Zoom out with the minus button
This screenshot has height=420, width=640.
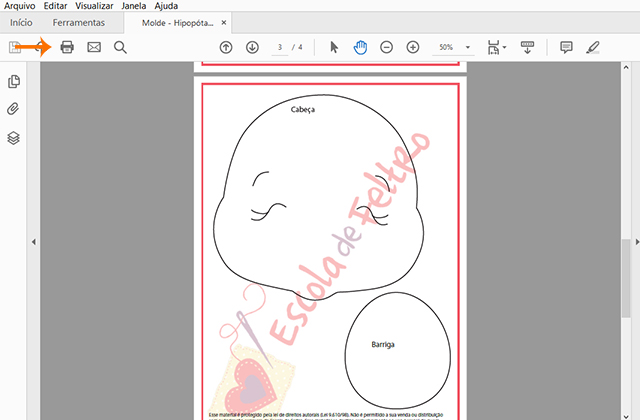[x=387, y=47]
